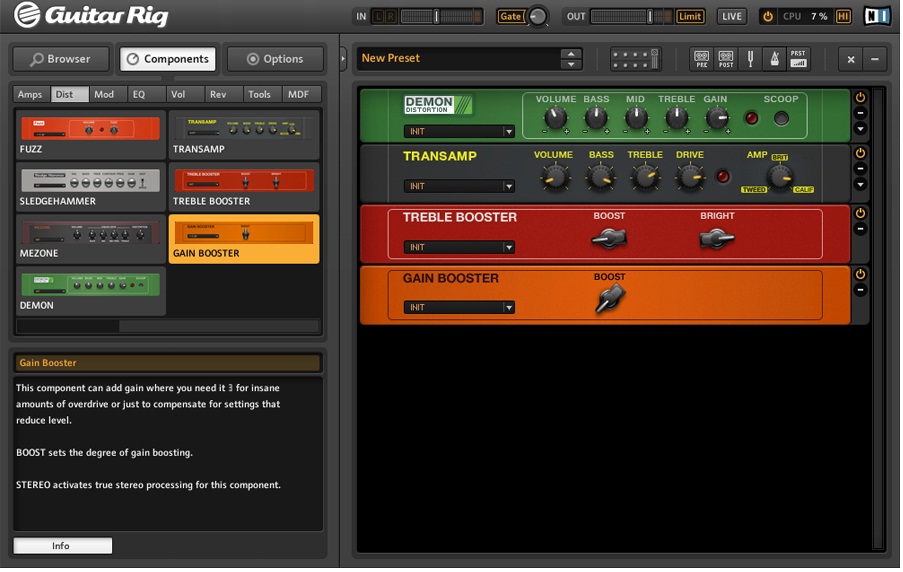Power off the Demon Distortion component
Image resolution: width=903 pixels, height=572 pixels.
point(860,97)
